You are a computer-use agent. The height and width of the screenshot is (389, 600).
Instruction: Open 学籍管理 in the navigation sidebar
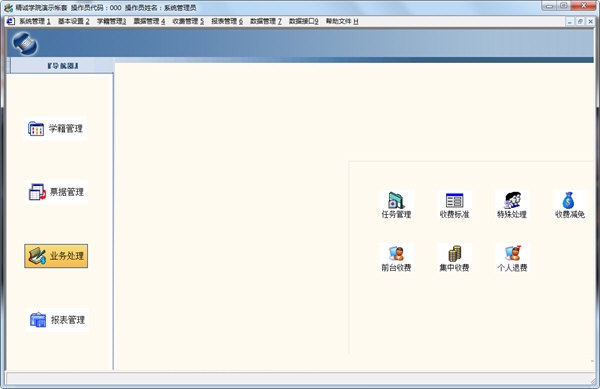click(x=56, y=129)
